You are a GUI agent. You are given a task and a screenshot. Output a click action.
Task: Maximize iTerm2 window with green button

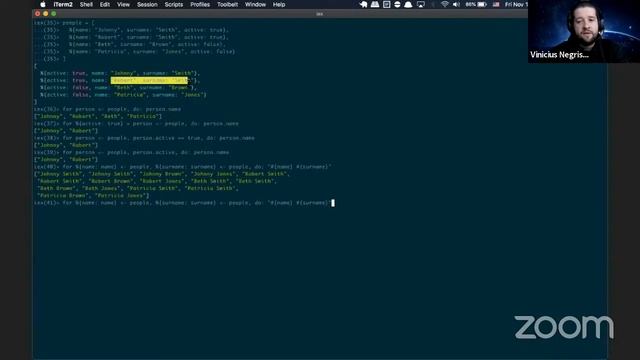pyautogui.click(x=53, y=14)
